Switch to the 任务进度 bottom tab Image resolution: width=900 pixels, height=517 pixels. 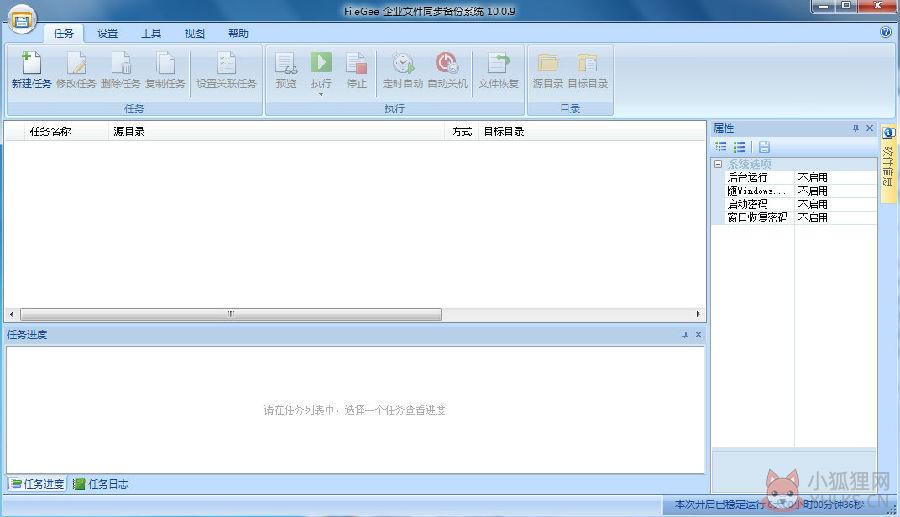(37, 484)
